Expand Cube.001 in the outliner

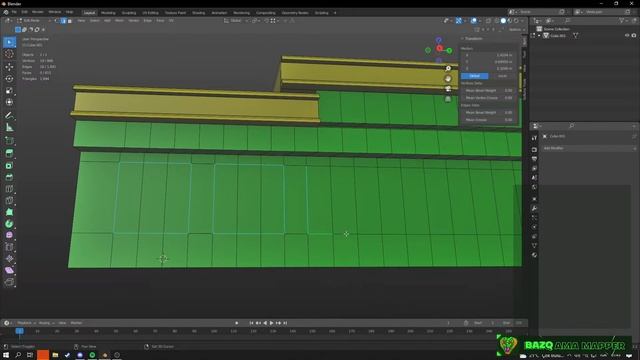click(x=539, y=36)
